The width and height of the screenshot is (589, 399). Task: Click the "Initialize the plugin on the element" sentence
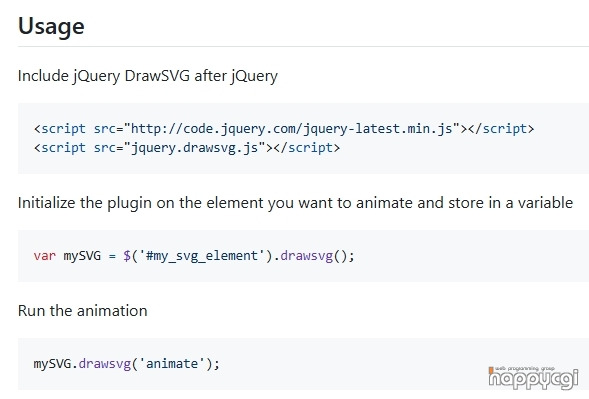tap(295, 203)
